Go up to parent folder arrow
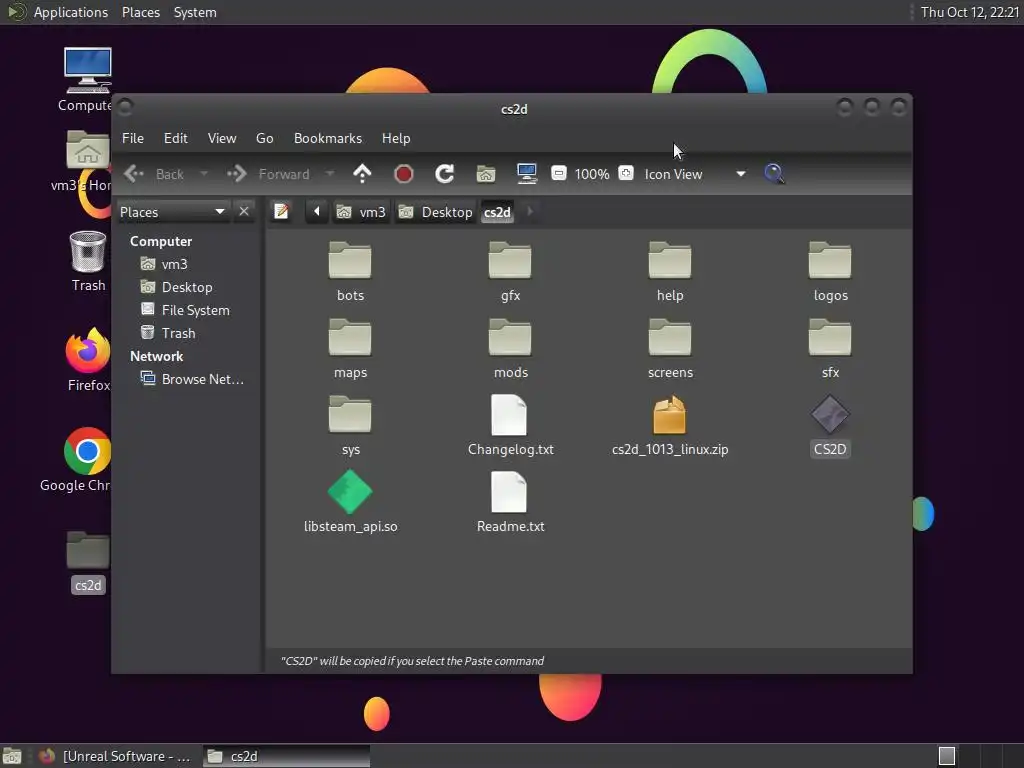Screen dimensions: 1024x768 tap(362, 174)
